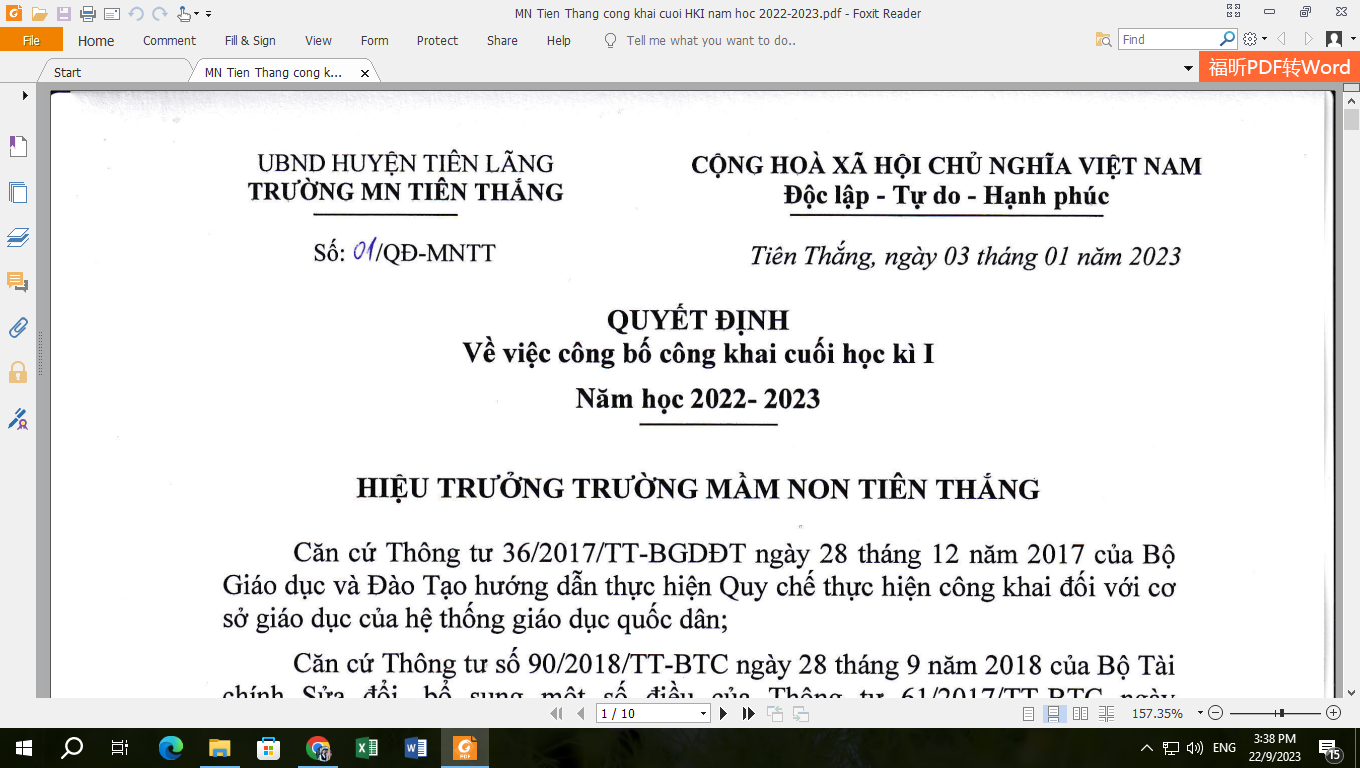Click the Save icon in title bar

click(x=63, y=14)
